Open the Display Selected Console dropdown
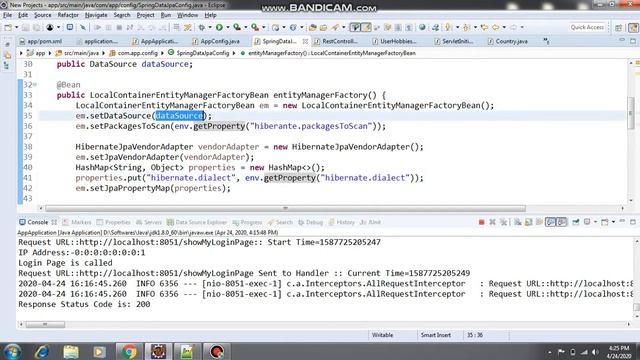The width and height of the screenshot is (640, 360). [596, 222]
